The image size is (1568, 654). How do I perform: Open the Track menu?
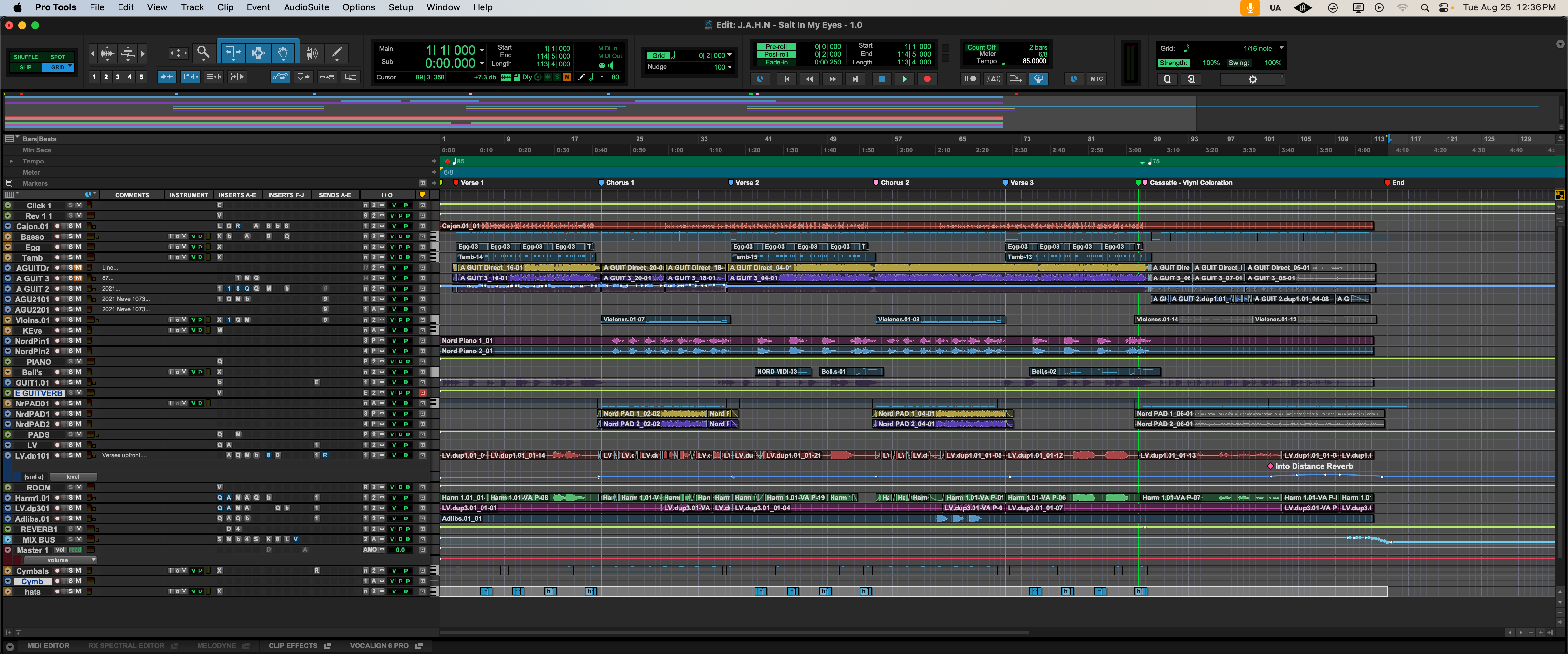click(192, 7)
